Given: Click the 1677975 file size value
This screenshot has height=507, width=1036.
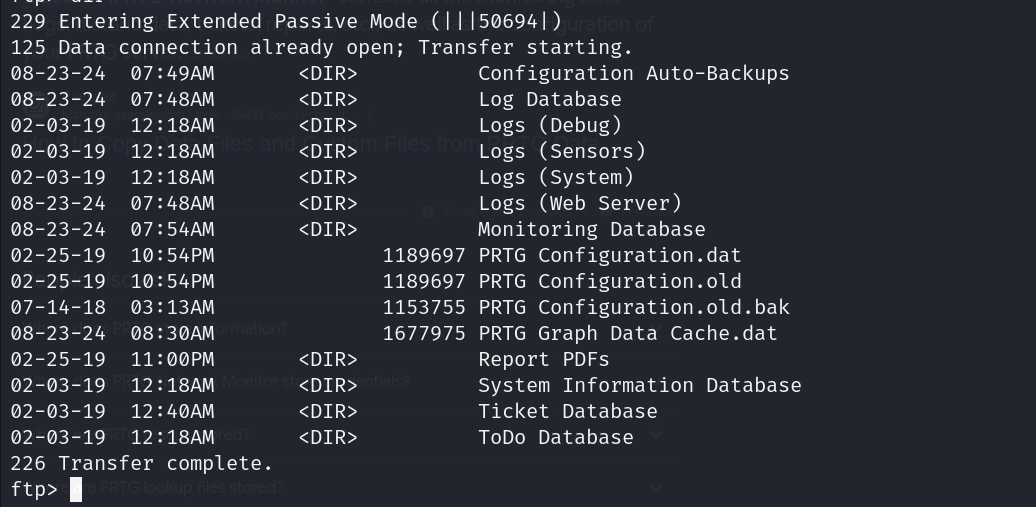Looking at the screenshot, I should (x=424, y=333).
